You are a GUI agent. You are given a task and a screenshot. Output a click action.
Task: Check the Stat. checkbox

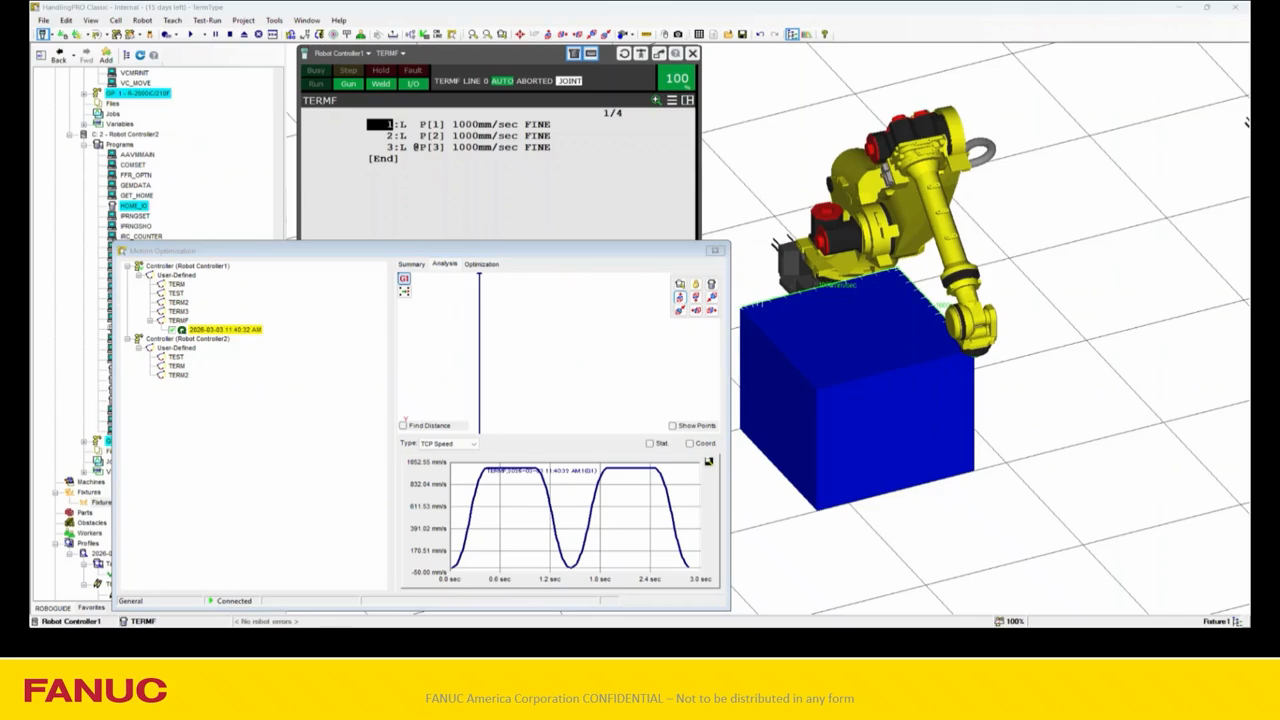[x=649, y=443]
